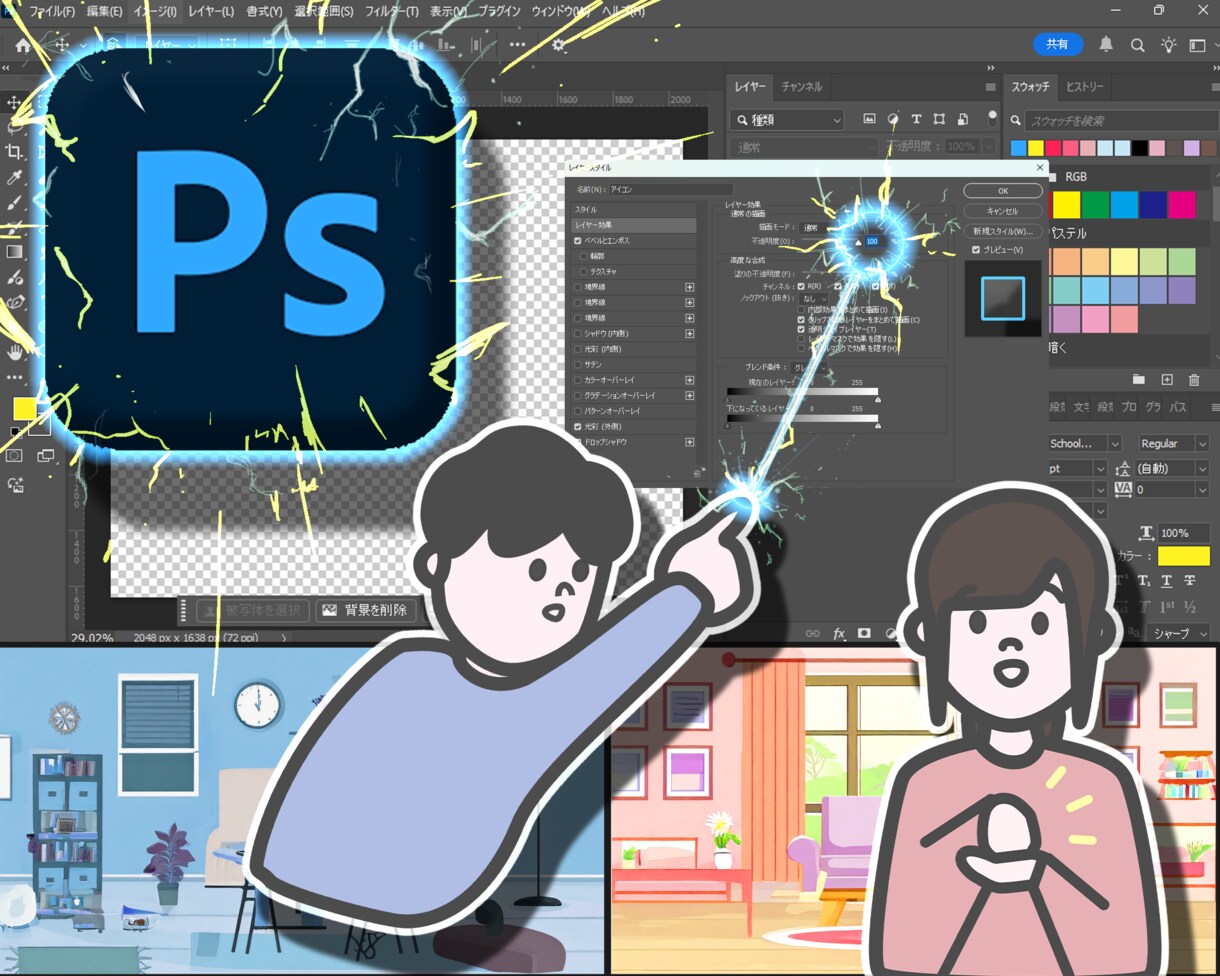Enable テクスチャ checkbox
This screenshot has height=976, width=1220.
tap(583, 271)
